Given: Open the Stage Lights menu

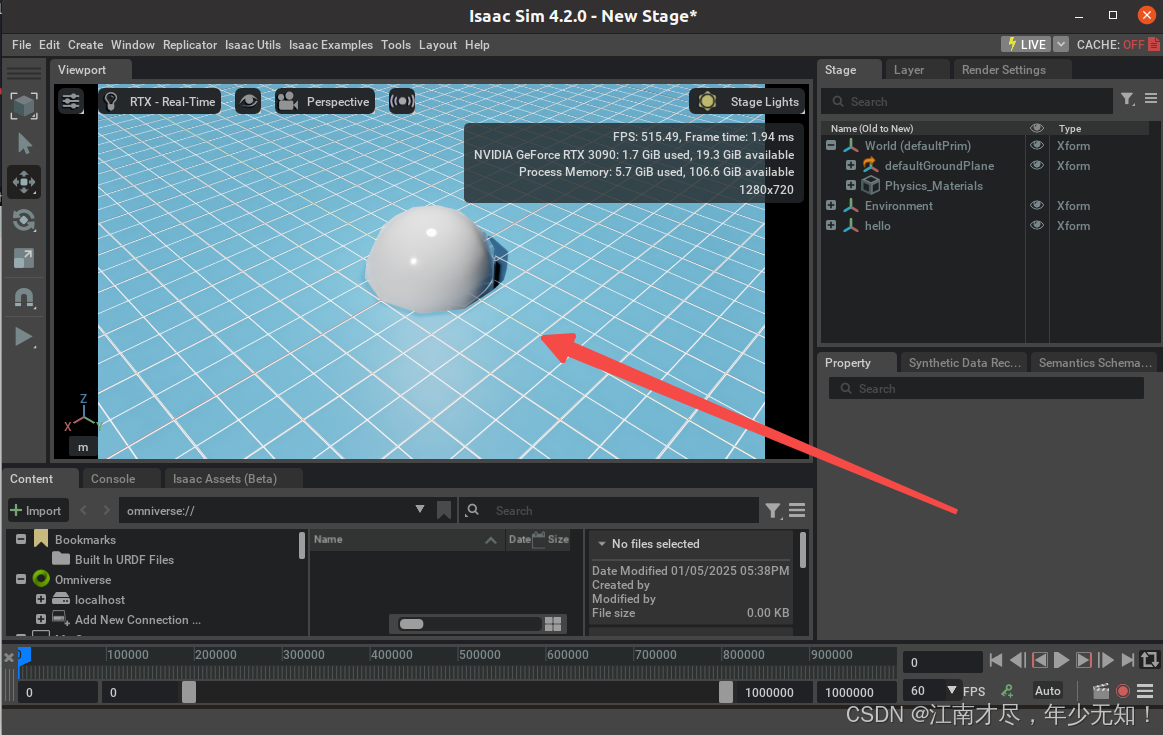Looking at the screenshot, I should tap(748, 102).
